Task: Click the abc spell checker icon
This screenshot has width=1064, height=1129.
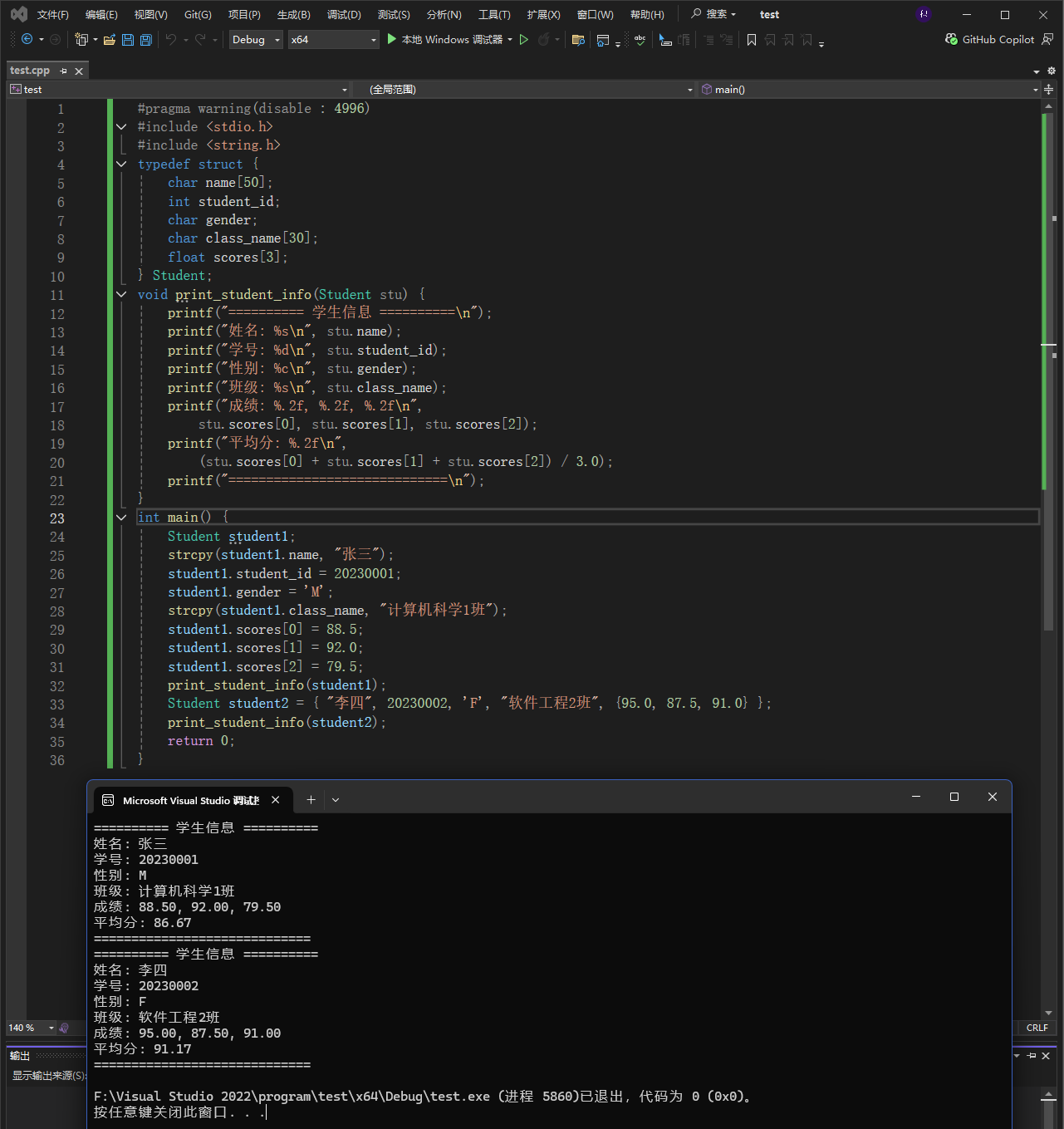Action: (x=640, y=39)
